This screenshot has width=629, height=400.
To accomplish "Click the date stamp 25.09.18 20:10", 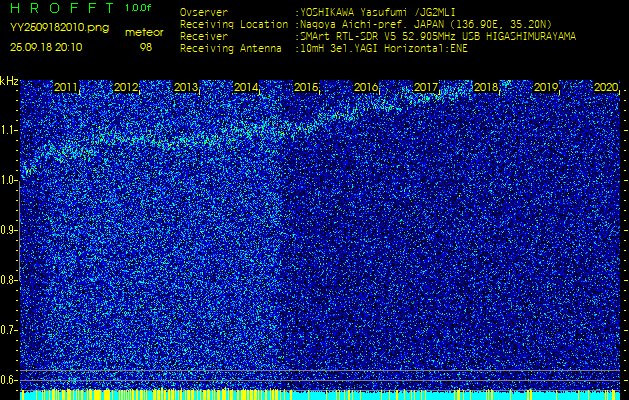I will click(46, 47).
